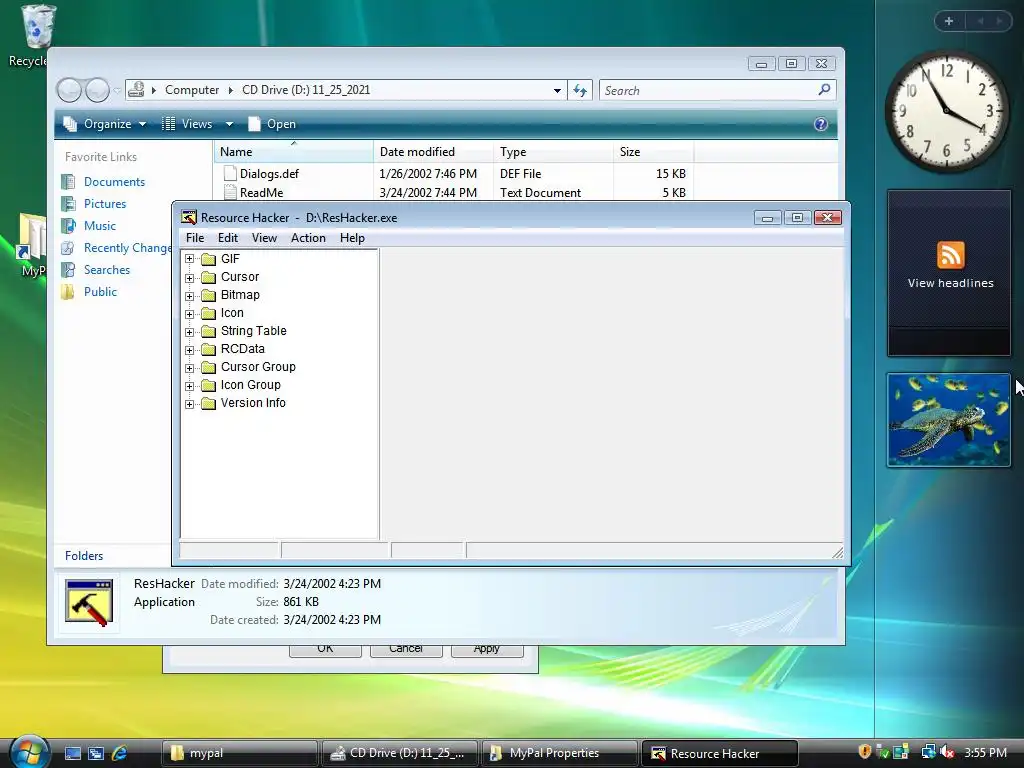The image size is (1024, 768).
Task: Click the Explorer Back navigation button
Action: coord(69,90)
